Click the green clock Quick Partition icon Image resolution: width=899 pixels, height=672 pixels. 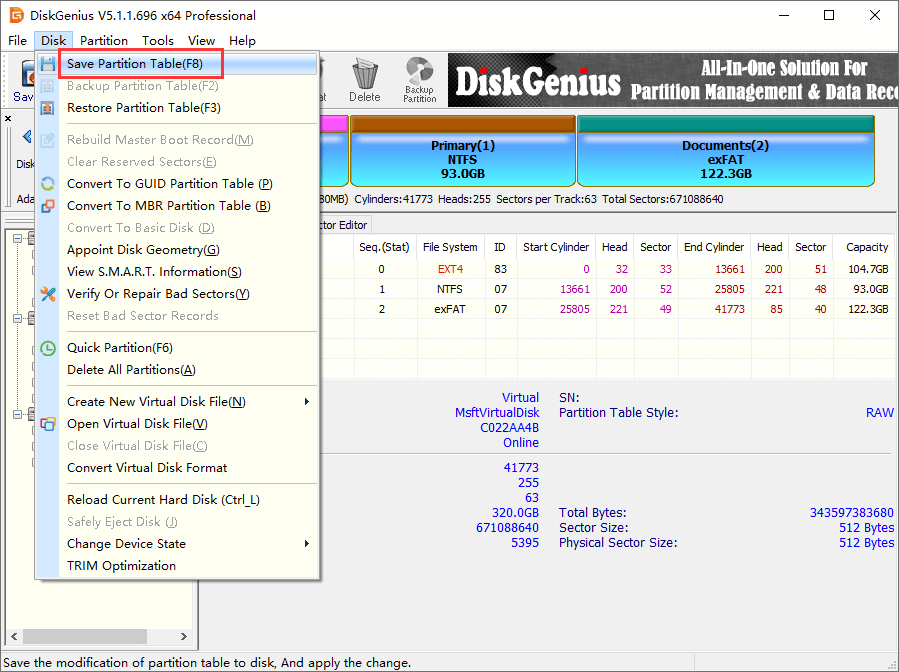pyautogui.click(x=48, y=348)
